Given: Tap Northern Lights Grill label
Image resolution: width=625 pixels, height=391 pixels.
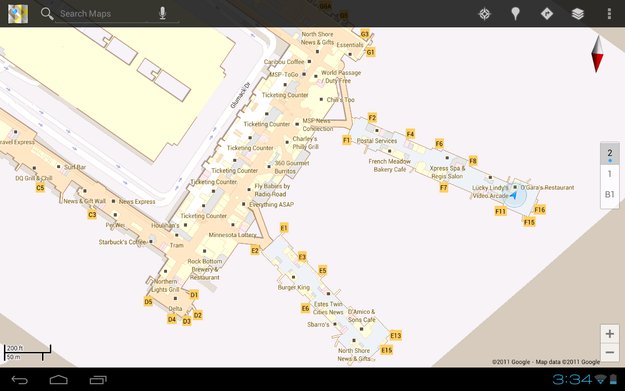Looking at the screenshot, I should tap(165, 285).
